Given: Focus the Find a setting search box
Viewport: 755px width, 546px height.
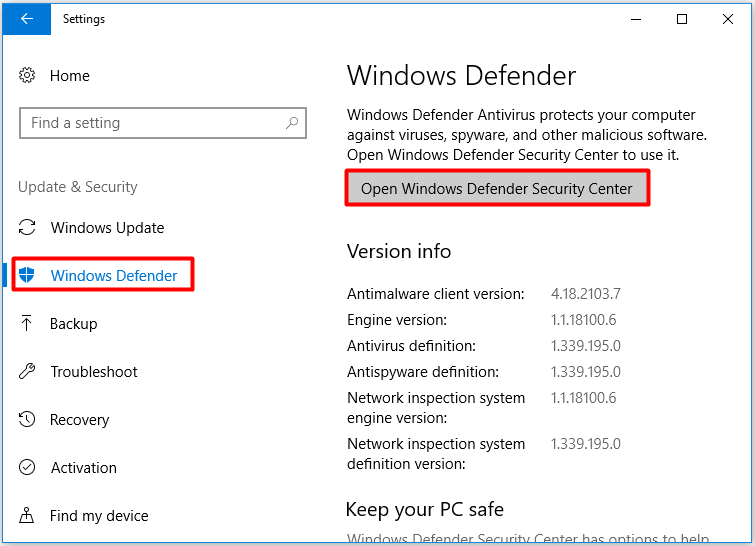Looking at the screenshot, I should pyautogui.click(x=163, y=123).
